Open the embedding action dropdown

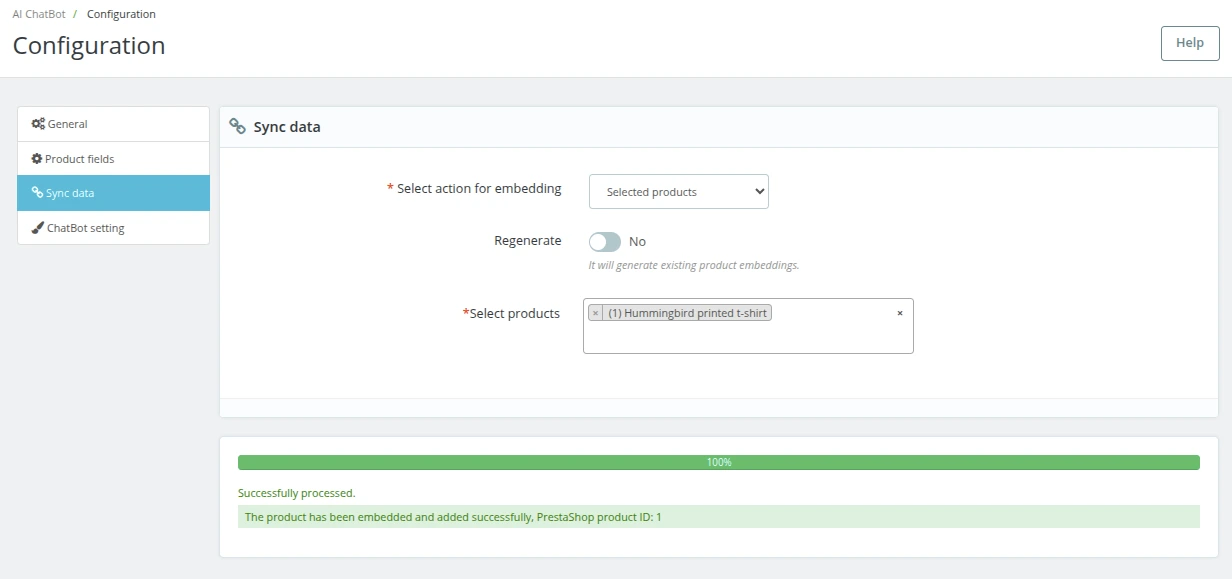point(678,192)
